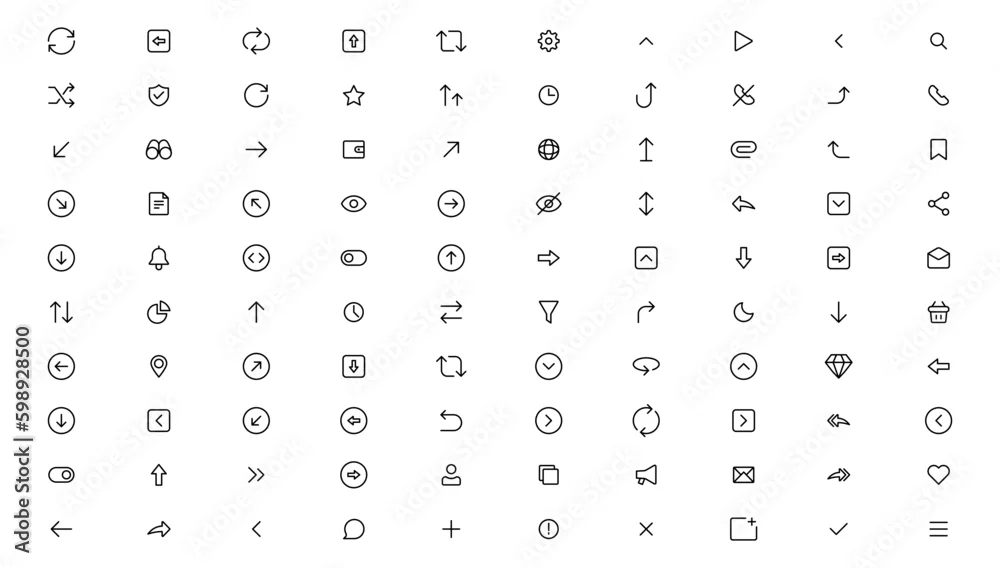Click the magnifying glass search icon

pyautogui.click(x=938, y=41)
